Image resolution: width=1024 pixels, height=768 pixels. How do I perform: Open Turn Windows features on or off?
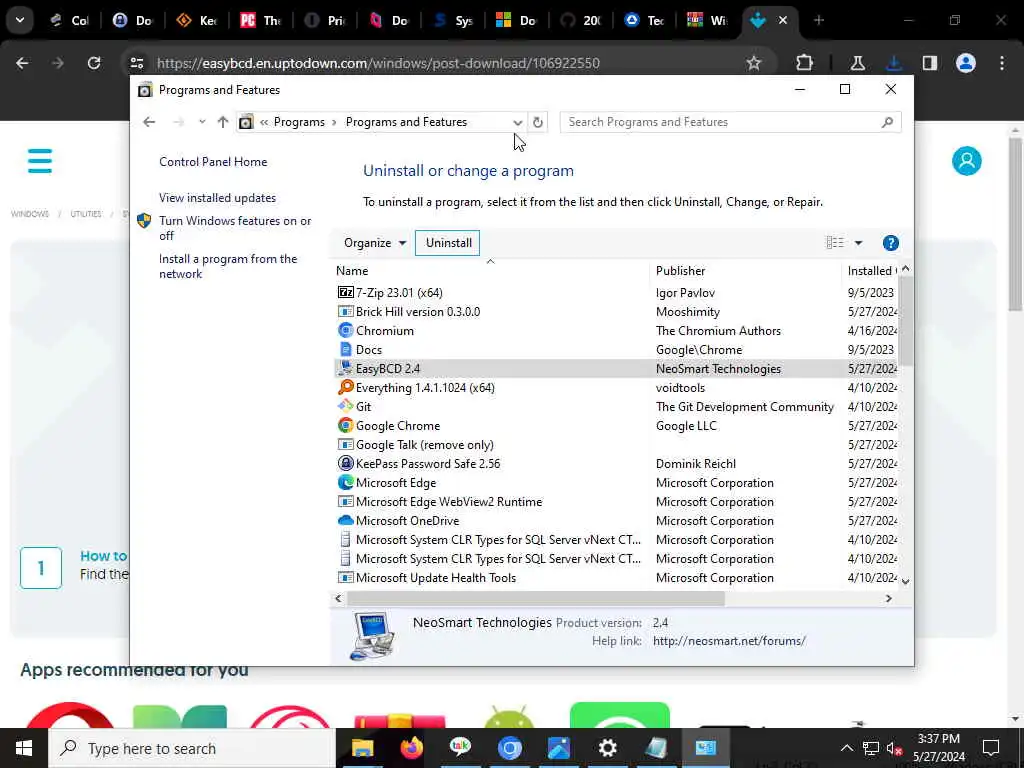click(235, 228)
